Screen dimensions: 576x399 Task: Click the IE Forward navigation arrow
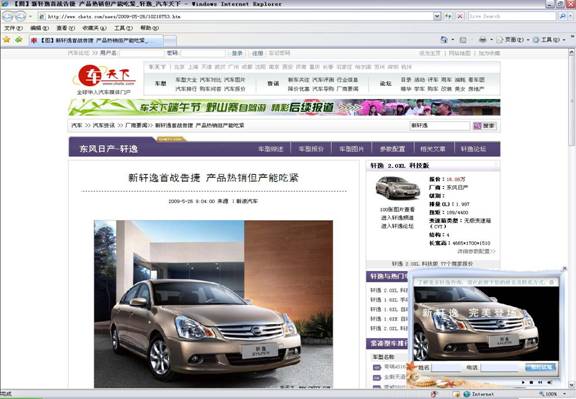coord(20,17)
